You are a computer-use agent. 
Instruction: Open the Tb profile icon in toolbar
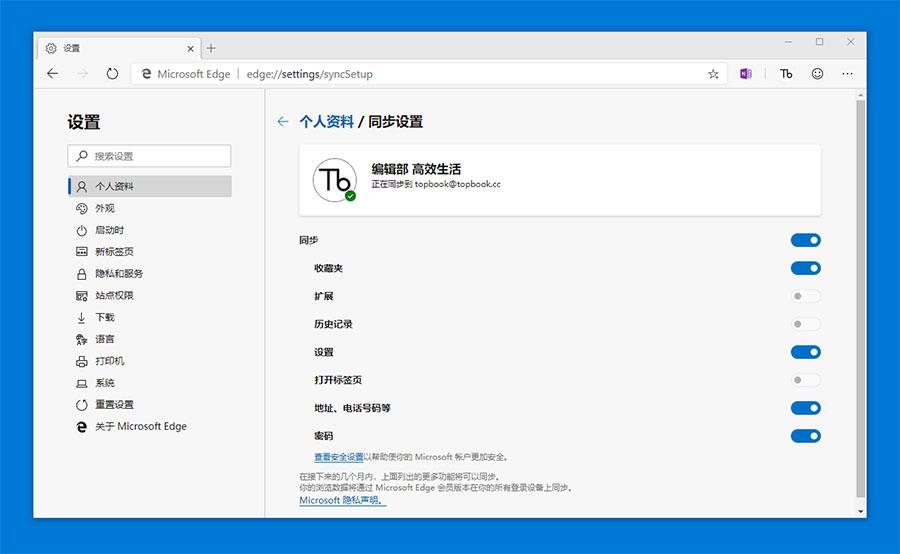coord(786,73)
